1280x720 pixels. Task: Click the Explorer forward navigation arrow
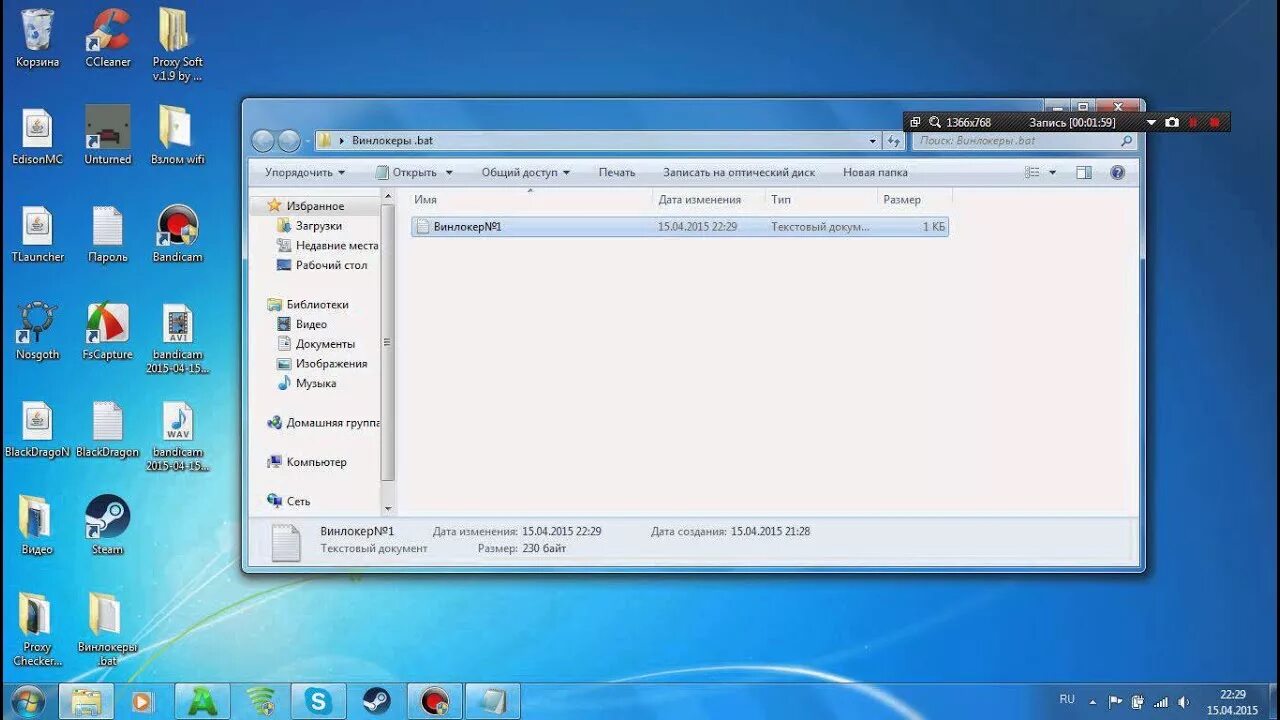click(x=289, y=141)
